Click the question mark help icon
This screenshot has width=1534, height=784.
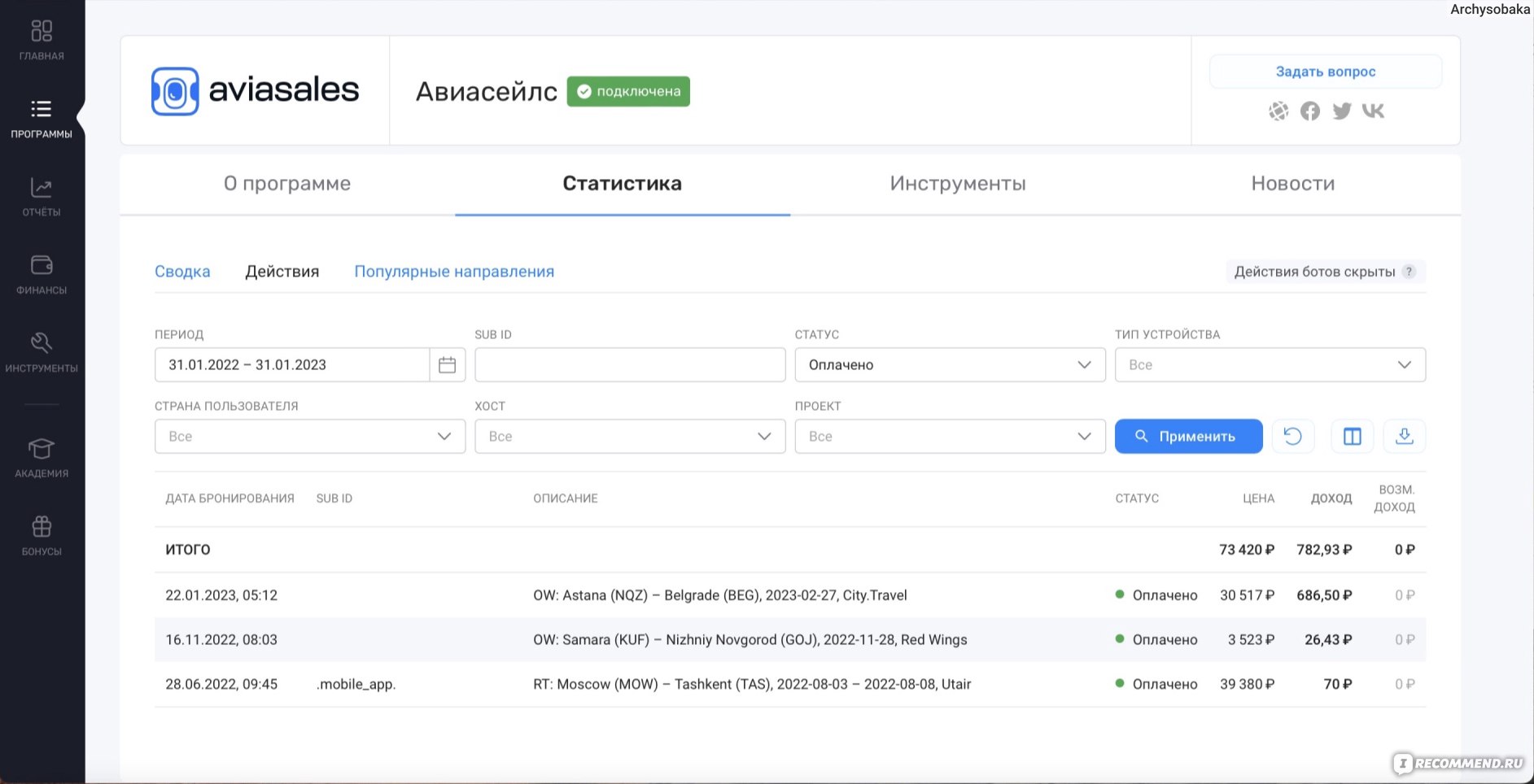[x=1409, y=272]
